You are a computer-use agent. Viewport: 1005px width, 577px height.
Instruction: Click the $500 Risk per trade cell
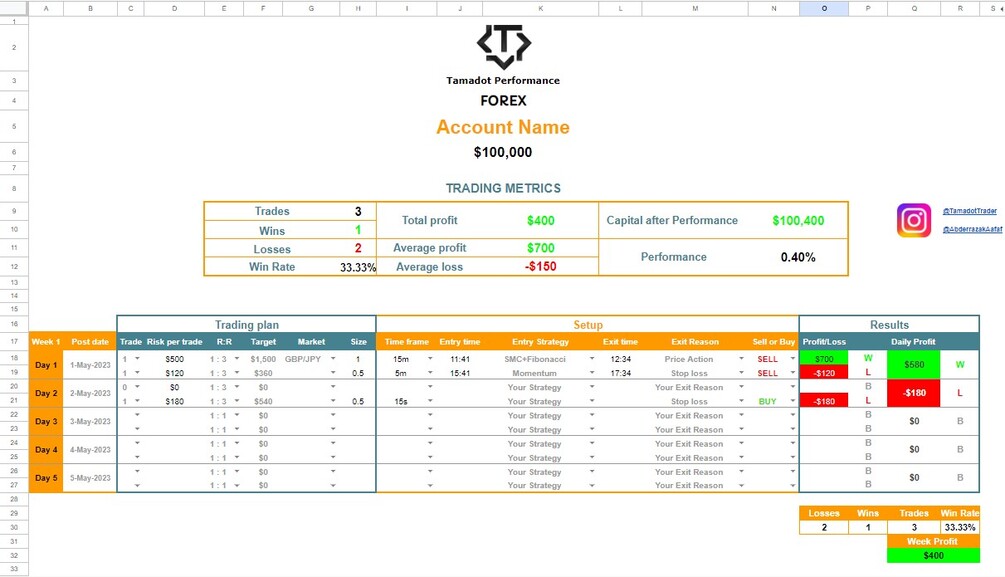(x=174, y=359)
